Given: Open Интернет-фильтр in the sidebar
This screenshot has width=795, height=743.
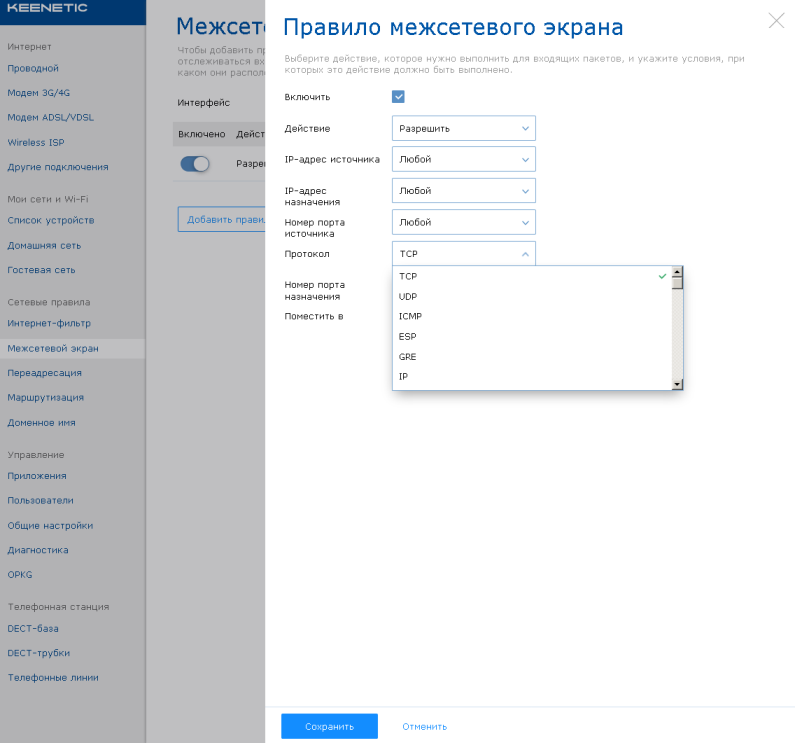Looking at the screenshot, I should 49,323.
